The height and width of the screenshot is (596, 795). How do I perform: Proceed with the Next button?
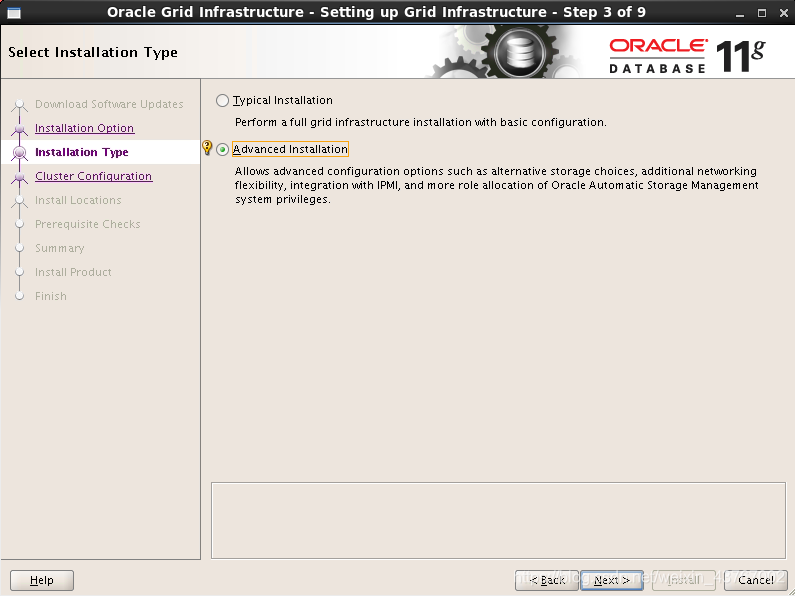coord(612,580)
